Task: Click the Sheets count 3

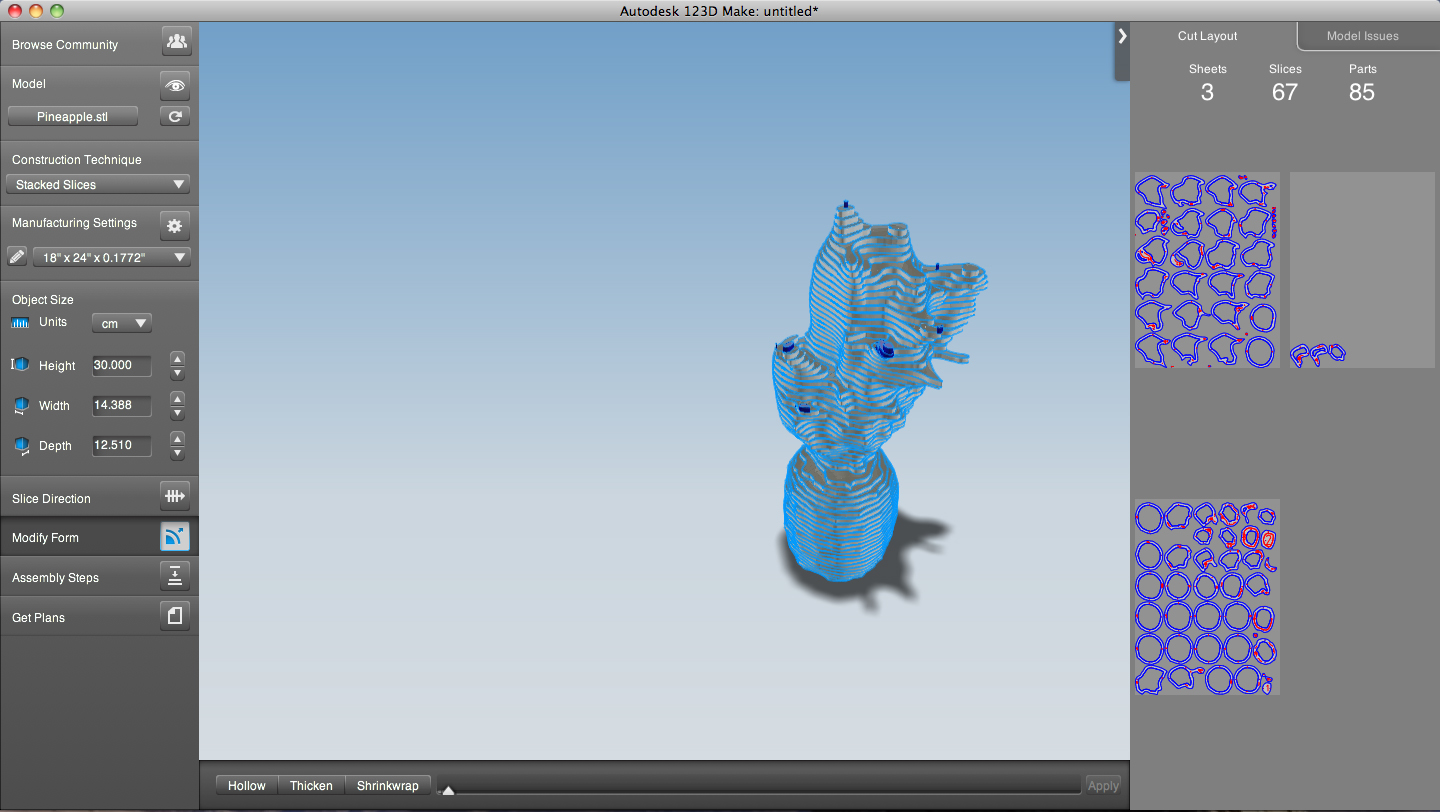Action: click(x=1207, y=92)
